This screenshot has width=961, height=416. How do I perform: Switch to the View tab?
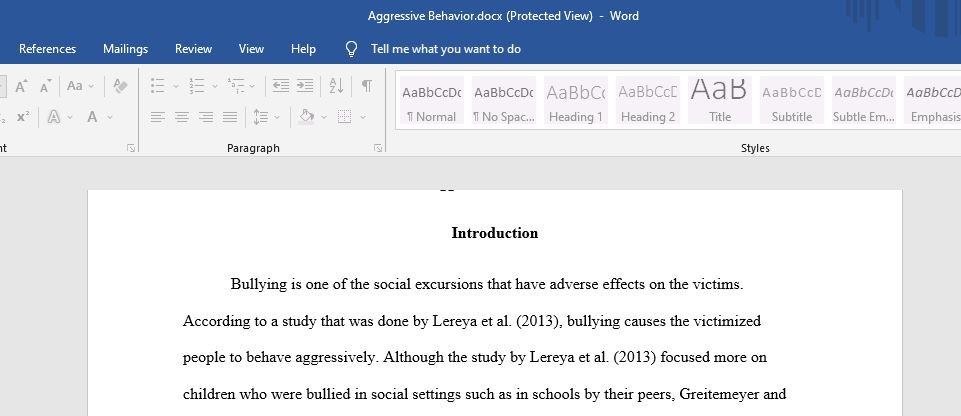(251, 49)
